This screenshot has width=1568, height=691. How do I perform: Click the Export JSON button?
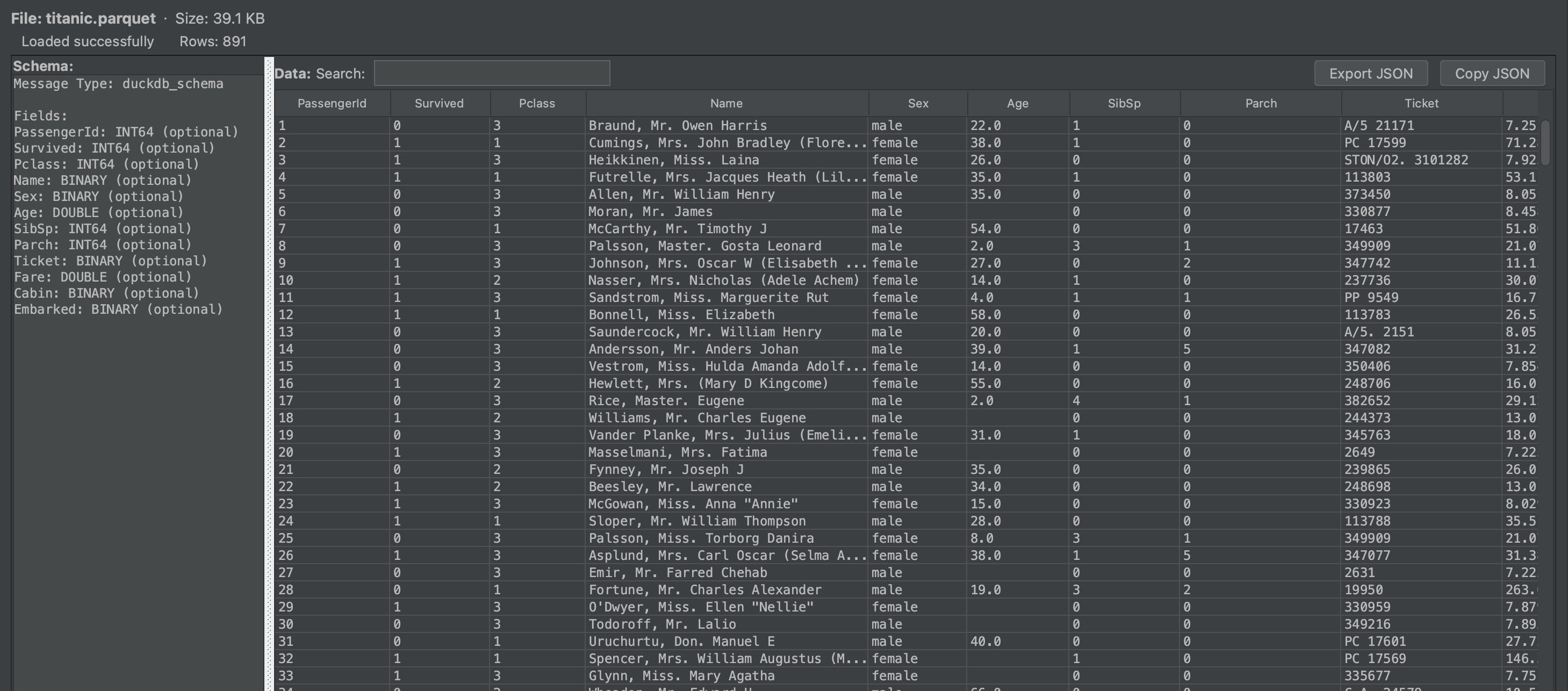tap(1371, 73)
